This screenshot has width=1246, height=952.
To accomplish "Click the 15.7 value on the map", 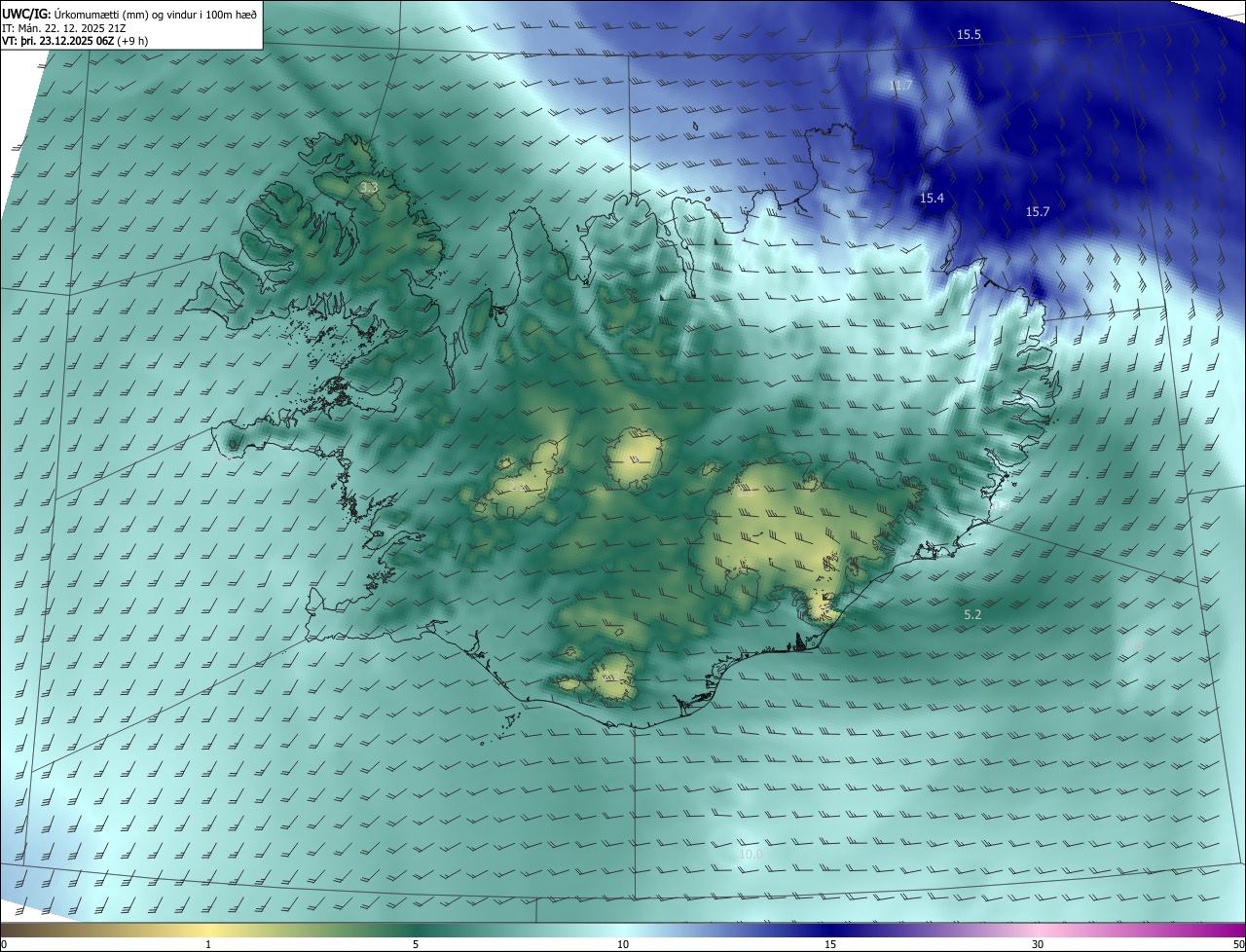I will [x=1038, y=212].
